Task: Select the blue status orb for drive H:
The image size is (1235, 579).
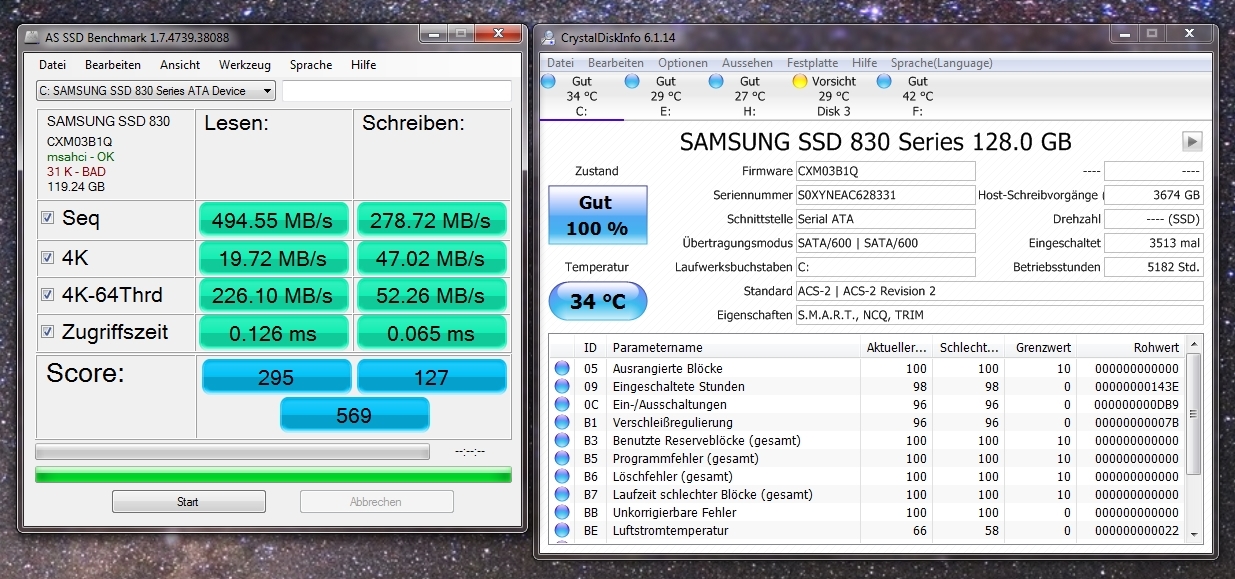Action: click(x=716, y=81)
